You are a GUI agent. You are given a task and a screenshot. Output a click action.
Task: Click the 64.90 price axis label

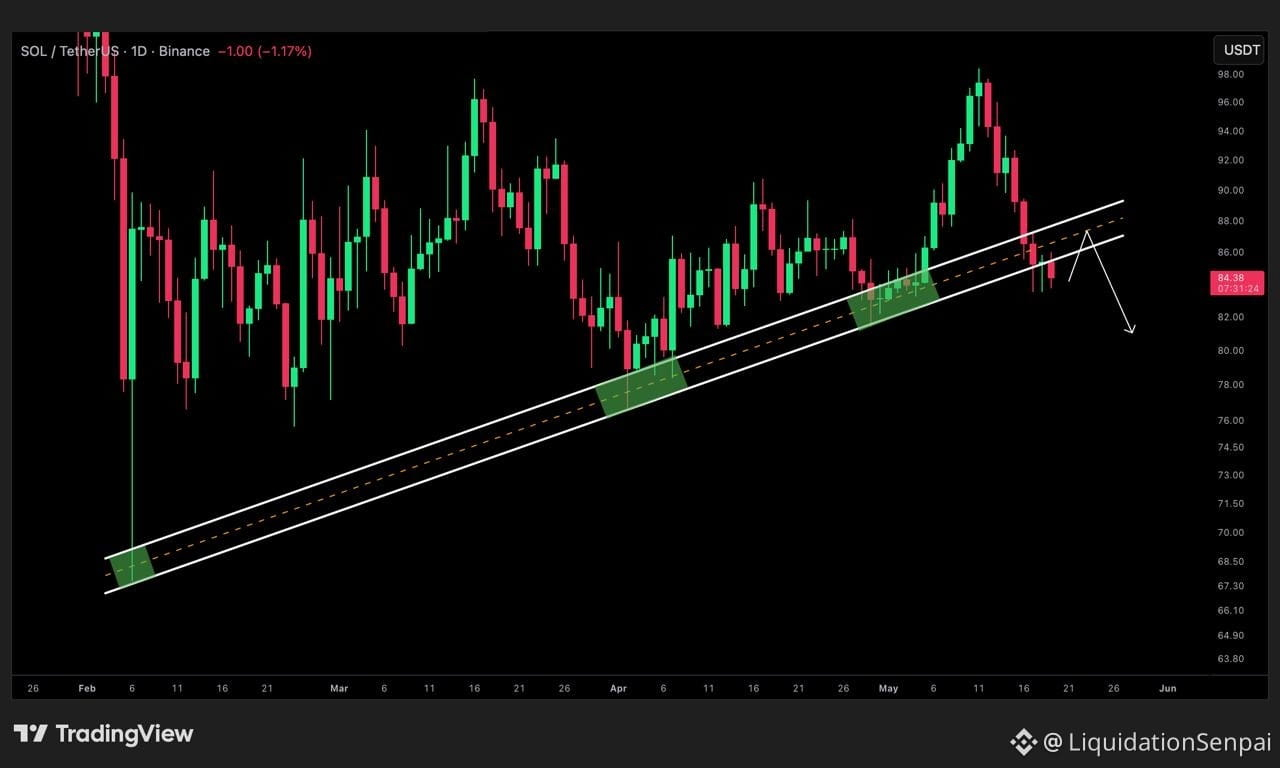click(x=1230, y=635)
